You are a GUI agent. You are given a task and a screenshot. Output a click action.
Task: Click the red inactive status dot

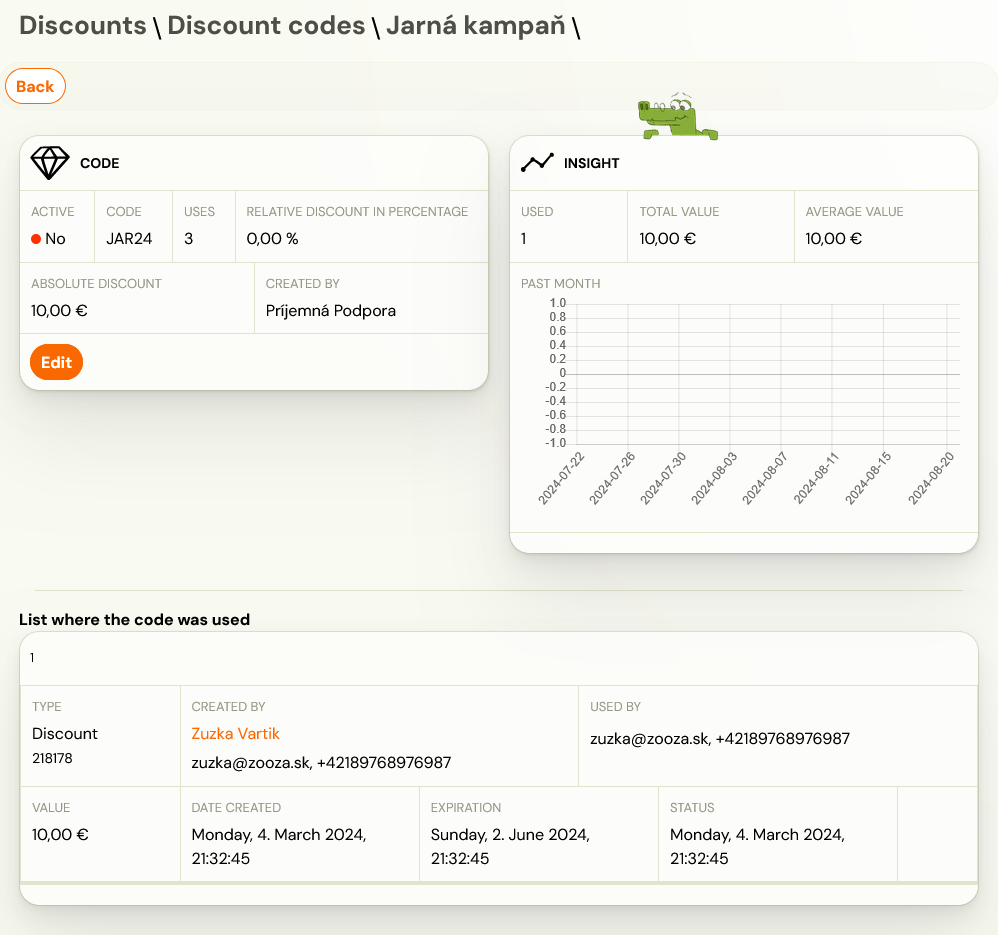36,239
